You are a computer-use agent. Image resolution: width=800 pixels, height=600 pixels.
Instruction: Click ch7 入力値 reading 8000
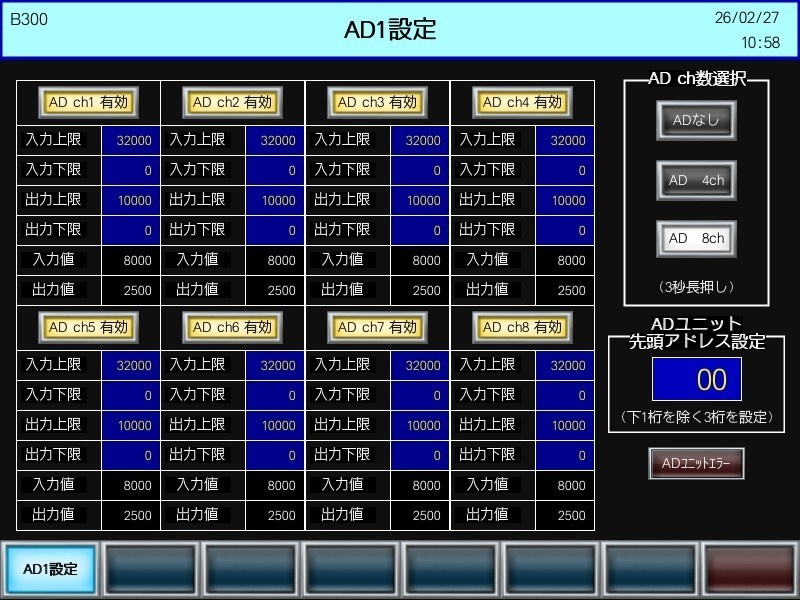(420, 486)
